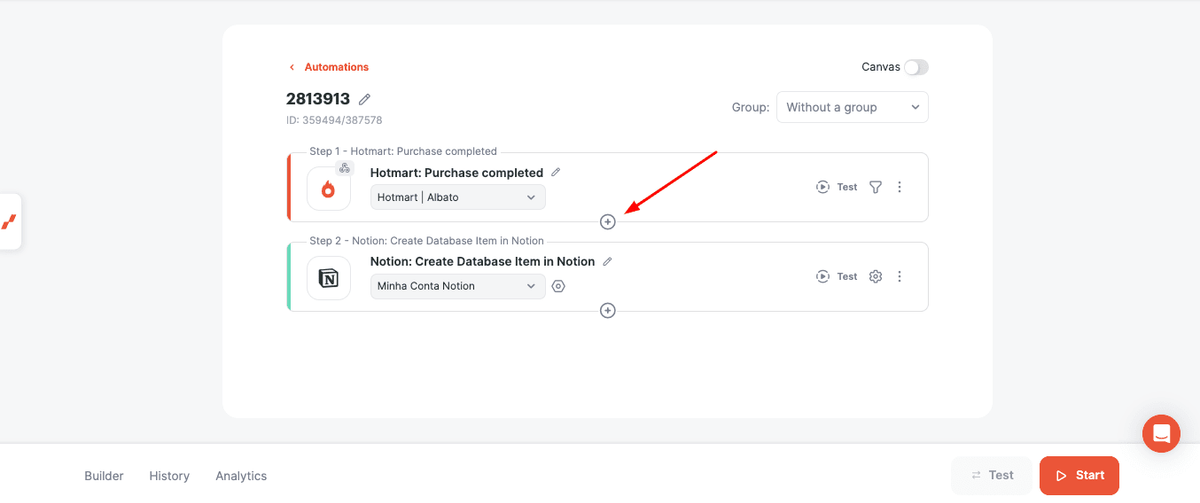Viewport: 1200px width, 503px height.
Task: Open the Minha Conta Notion connection dropdown
Action: 458,286
